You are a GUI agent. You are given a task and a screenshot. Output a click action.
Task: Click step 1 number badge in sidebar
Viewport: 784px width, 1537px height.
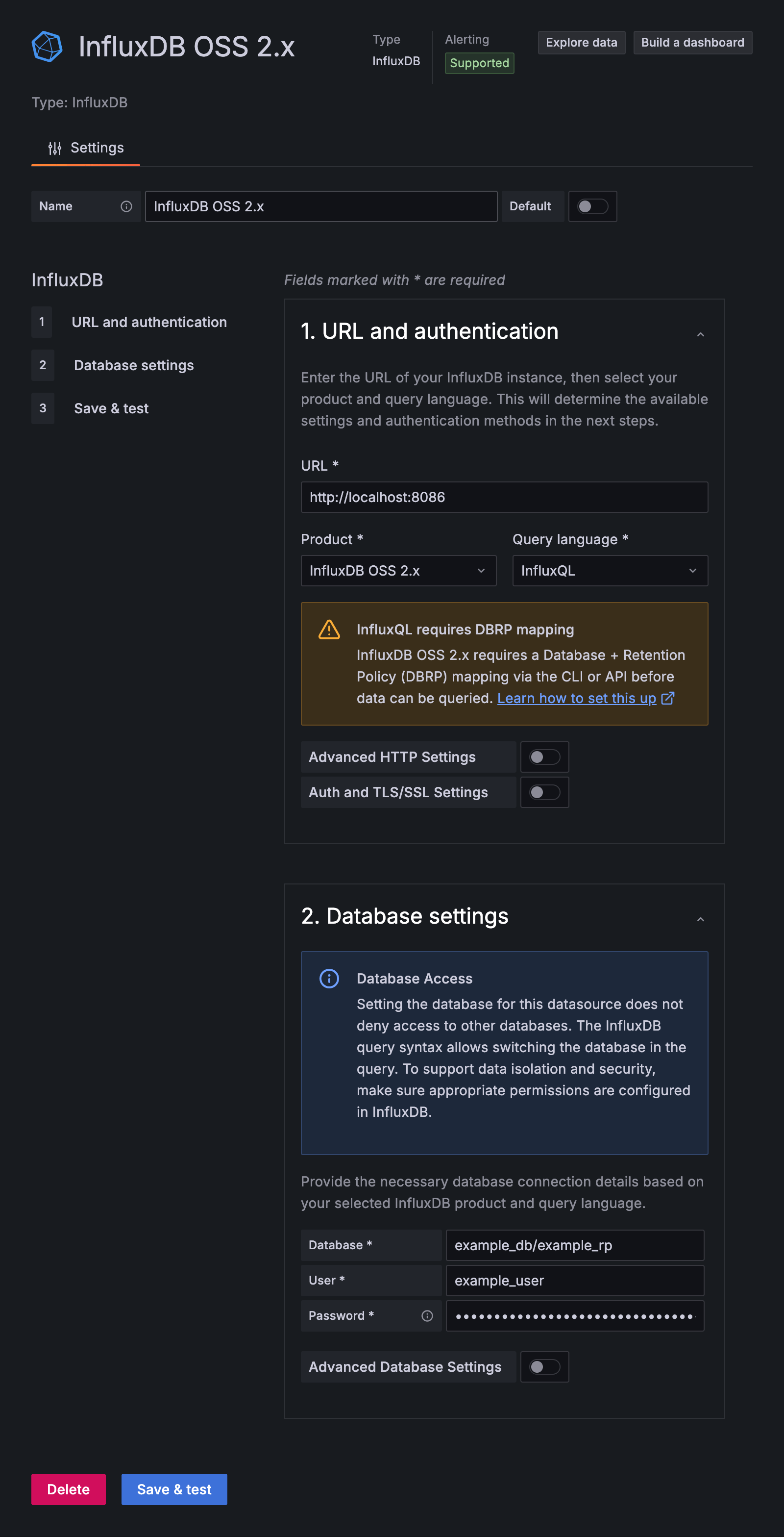(x=42, y=322)
